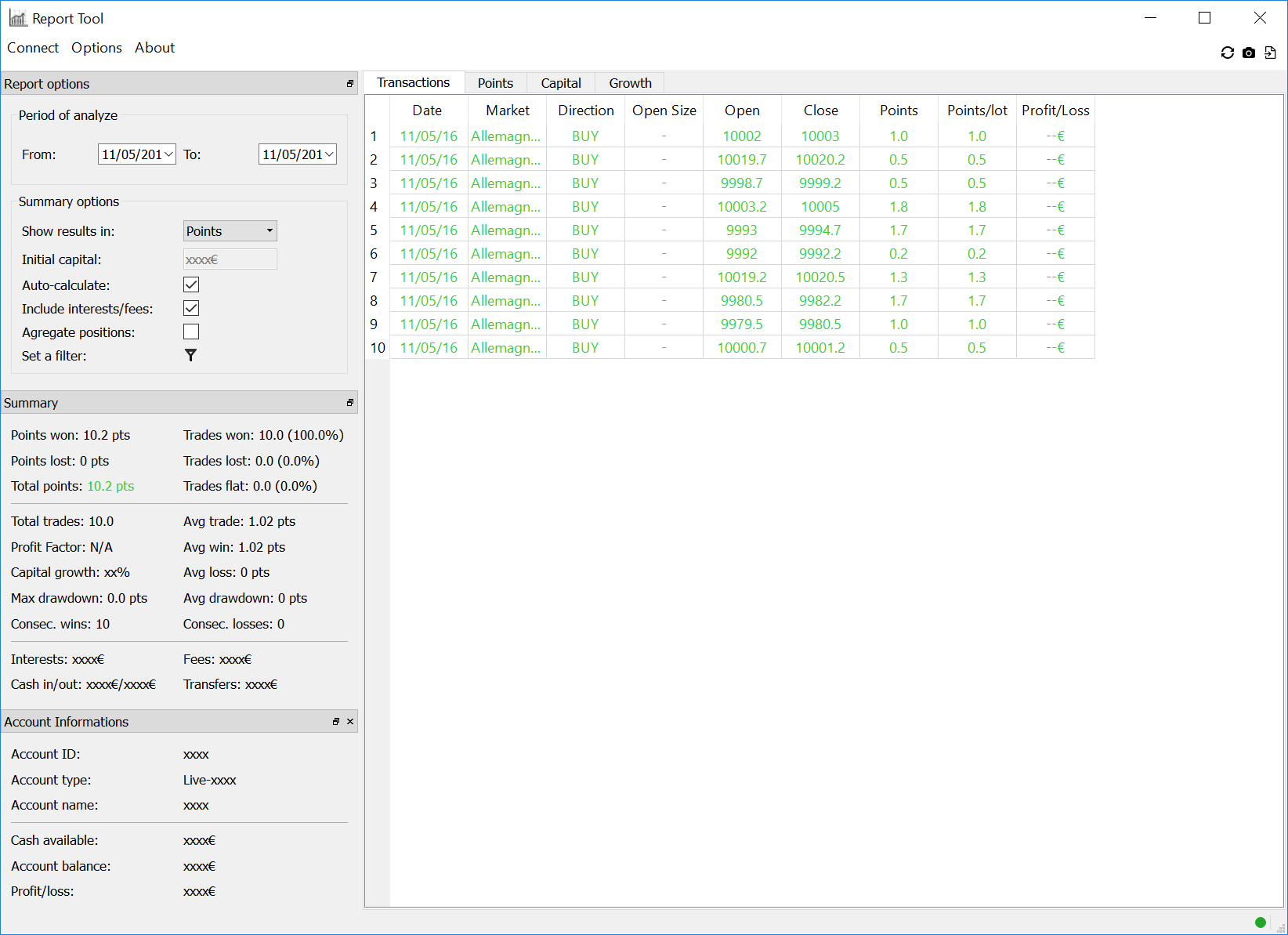The image size is (1288, 935).
Task: Click the Profit Factor N/A text
Action: (62, 548)
